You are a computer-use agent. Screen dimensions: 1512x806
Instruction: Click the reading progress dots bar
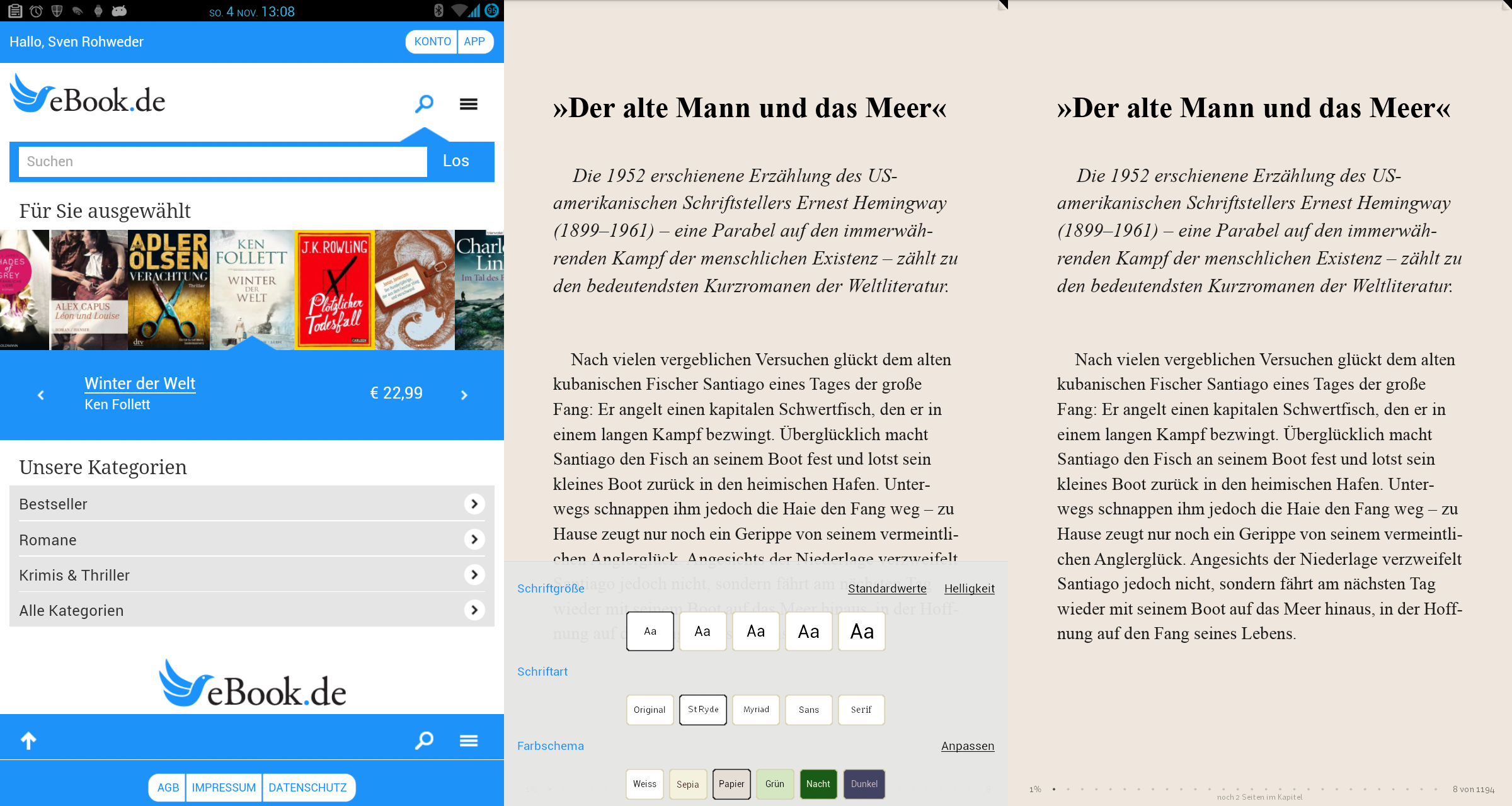tap(1245, 789)
